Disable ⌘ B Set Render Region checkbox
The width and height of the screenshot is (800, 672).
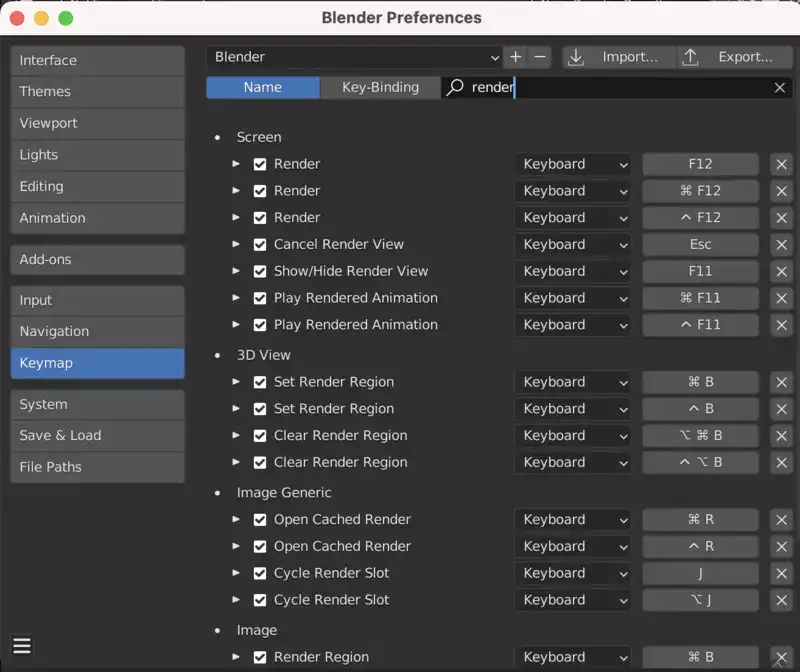pyautogui.click(x=260, y=382)
